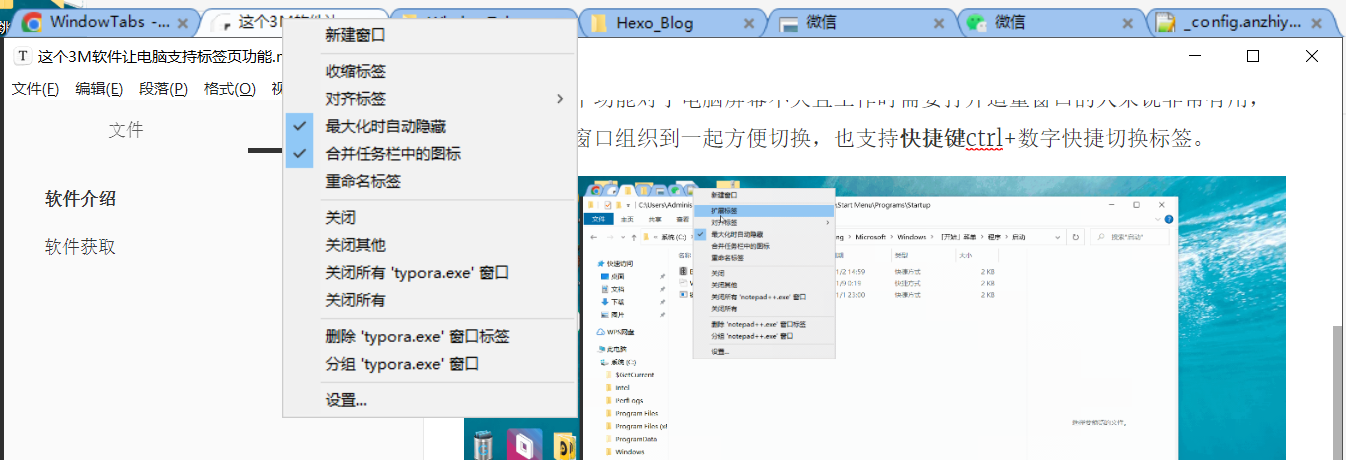Image resolution: width=1346 pixels, height=460 pixels.
Task: Choose 新建窗口 from the context menu
Action: pos(431,35)
